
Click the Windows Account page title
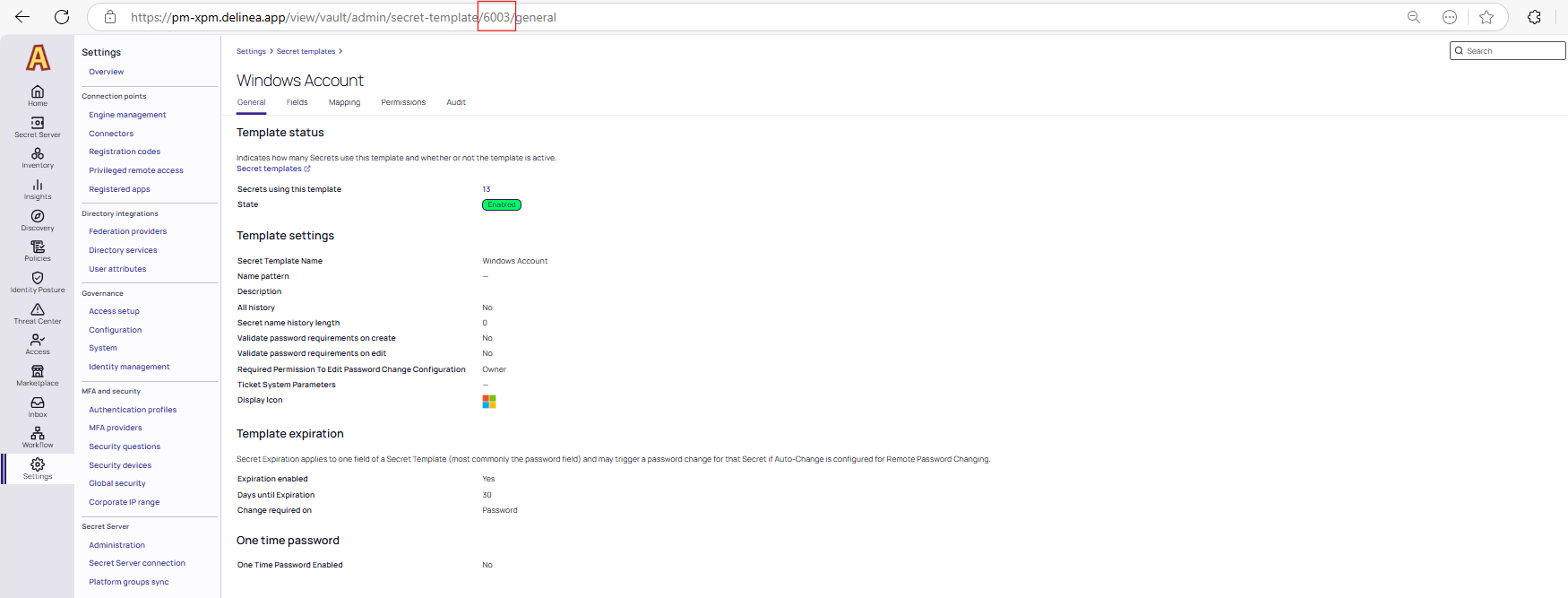point(300,81)
